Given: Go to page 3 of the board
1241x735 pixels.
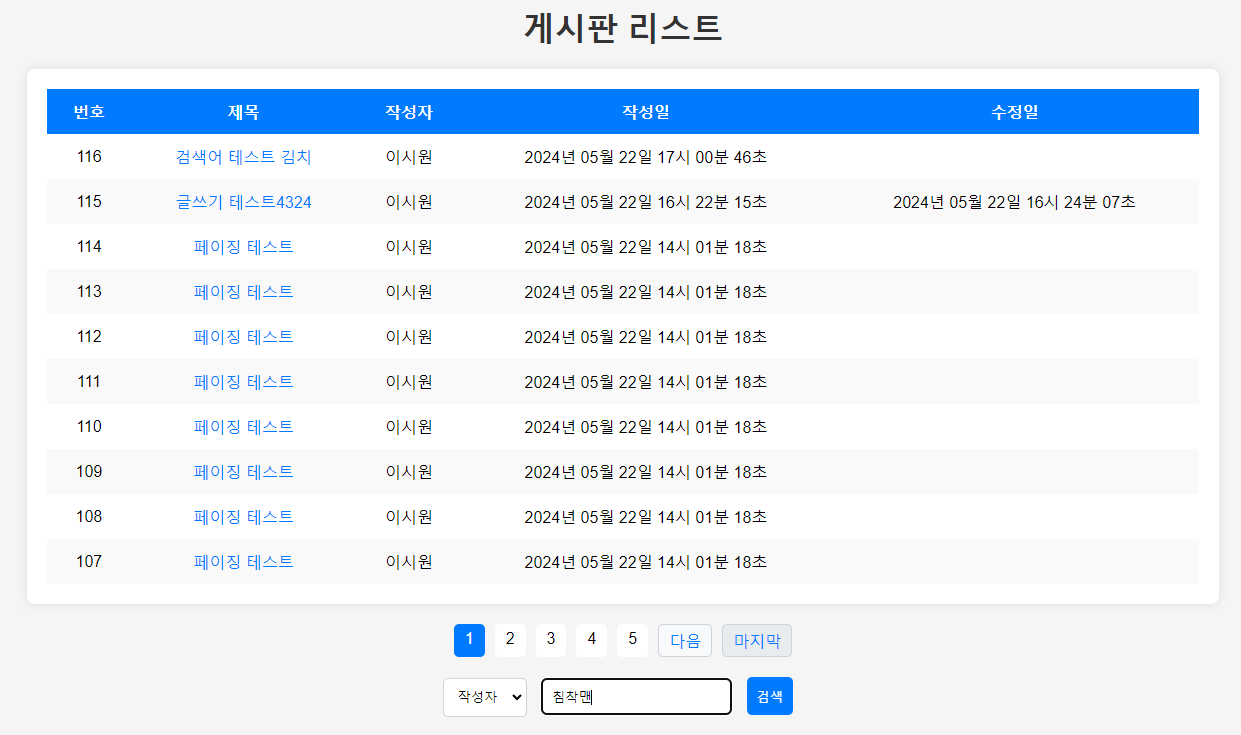Looking at the screenshot, I should click(551, 640).
